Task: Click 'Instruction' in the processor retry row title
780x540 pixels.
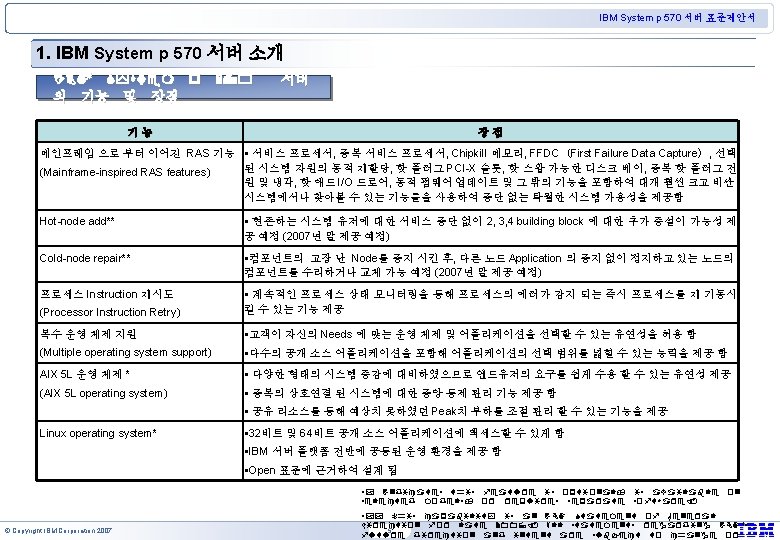Action: click(x=109, y=294)
